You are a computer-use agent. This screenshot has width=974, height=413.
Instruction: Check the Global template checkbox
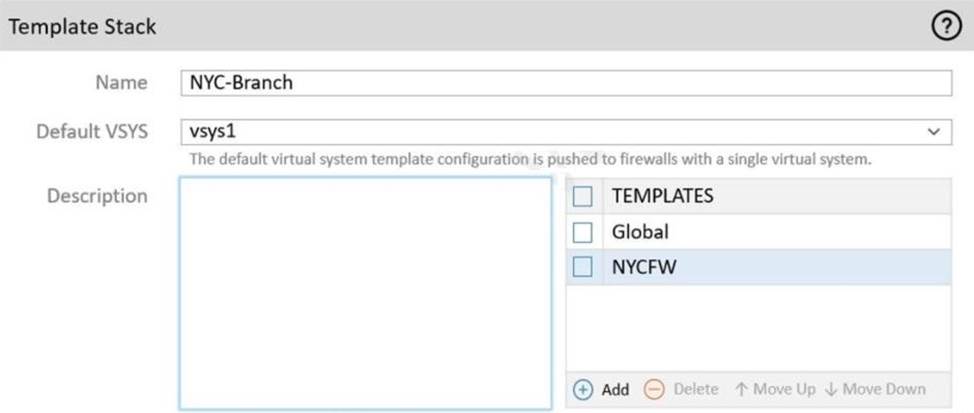pyautogui.click(x=582, y=232)
